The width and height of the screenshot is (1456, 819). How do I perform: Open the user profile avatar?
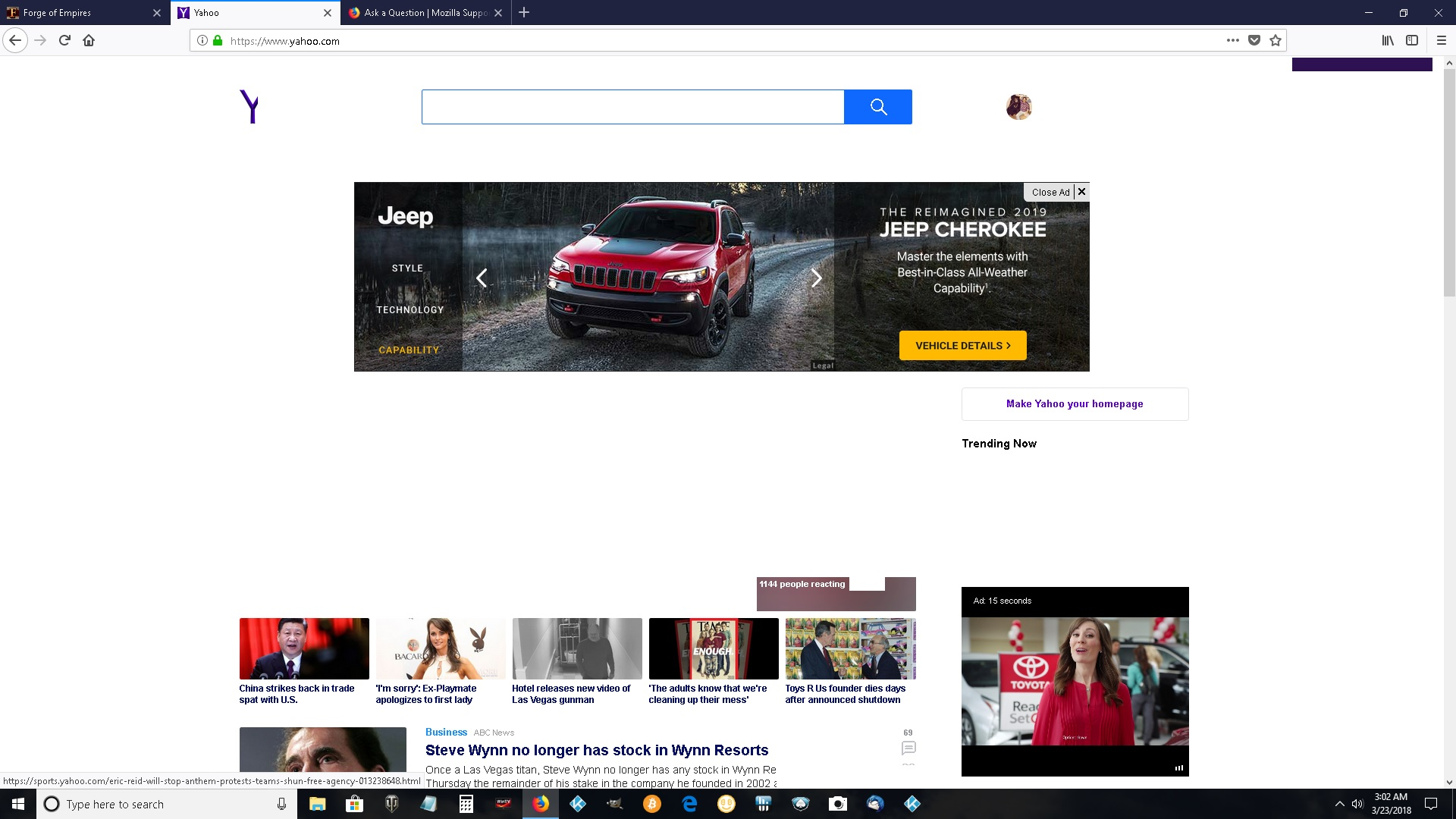(1019, 107)
